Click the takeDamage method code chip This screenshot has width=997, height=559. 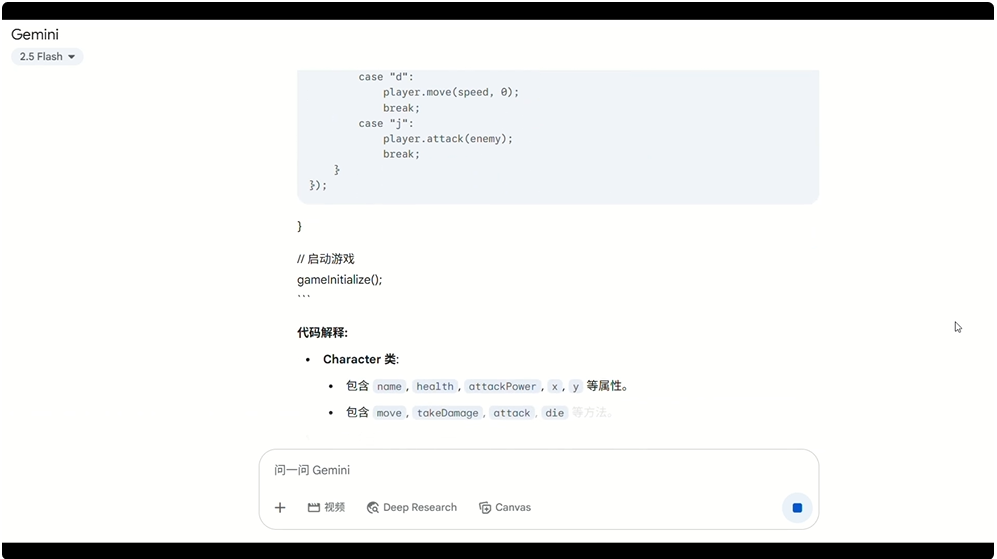click(x=448, y=413)
